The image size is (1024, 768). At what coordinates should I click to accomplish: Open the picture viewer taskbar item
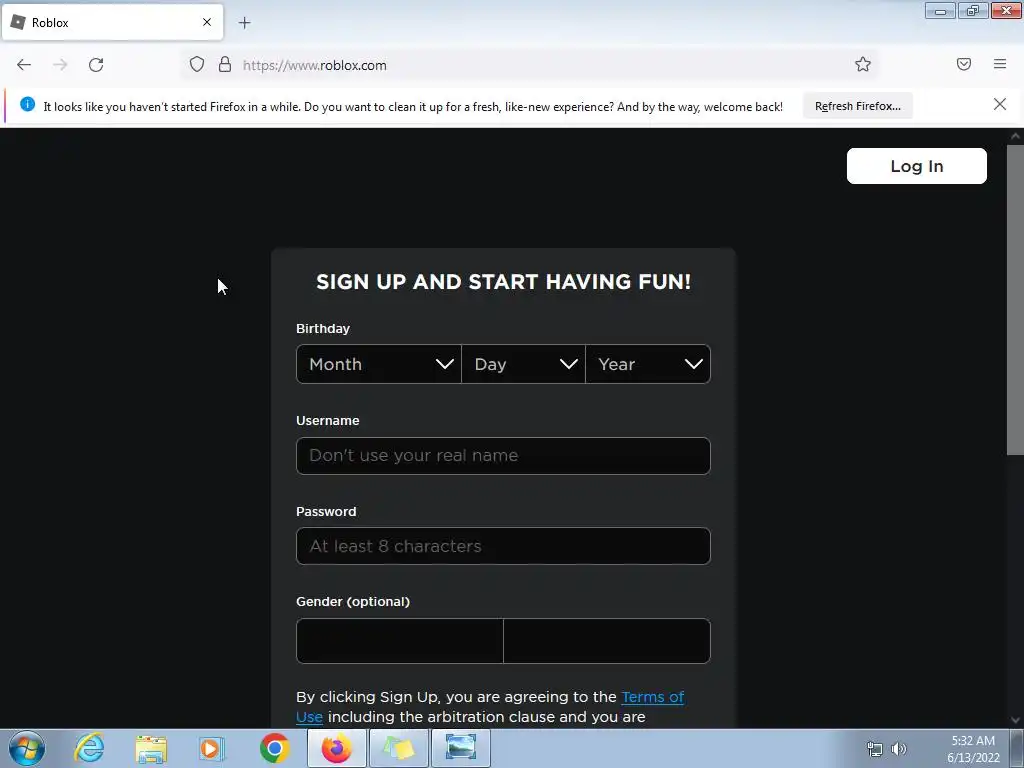460,748
